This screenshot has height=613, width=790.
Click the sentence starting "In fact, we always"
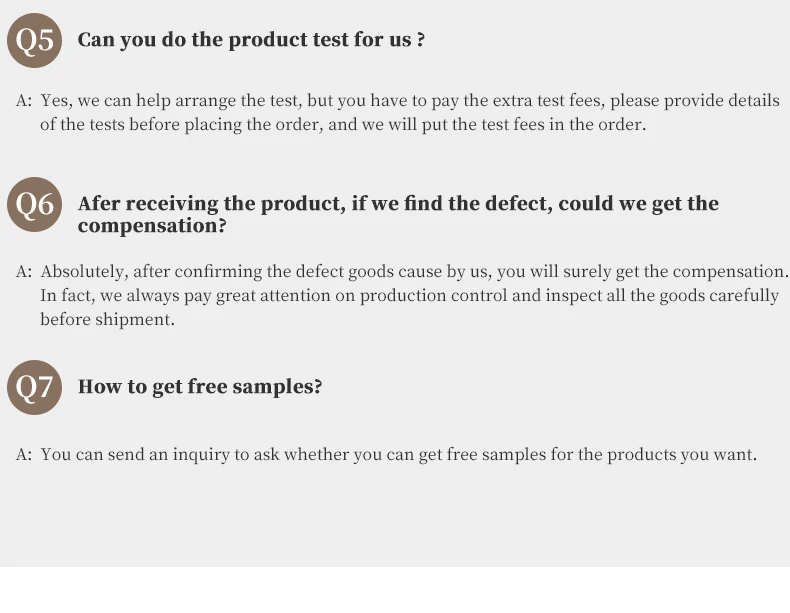409,296
